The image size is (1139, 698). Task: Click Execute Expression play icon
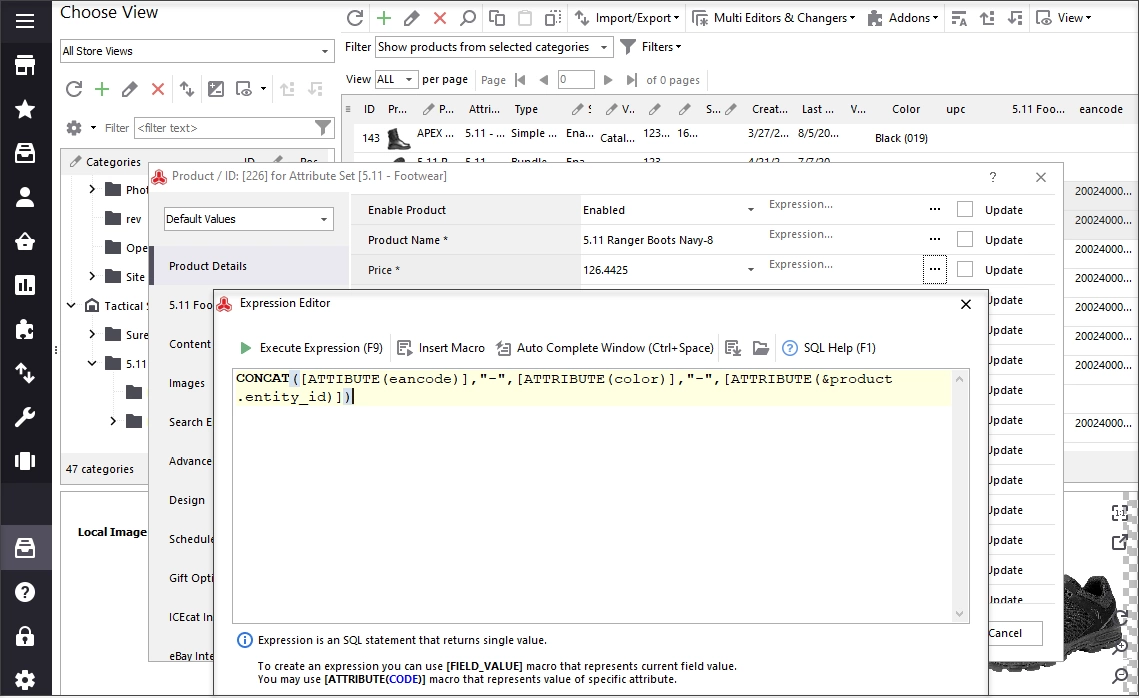click(x=246, y=349)
